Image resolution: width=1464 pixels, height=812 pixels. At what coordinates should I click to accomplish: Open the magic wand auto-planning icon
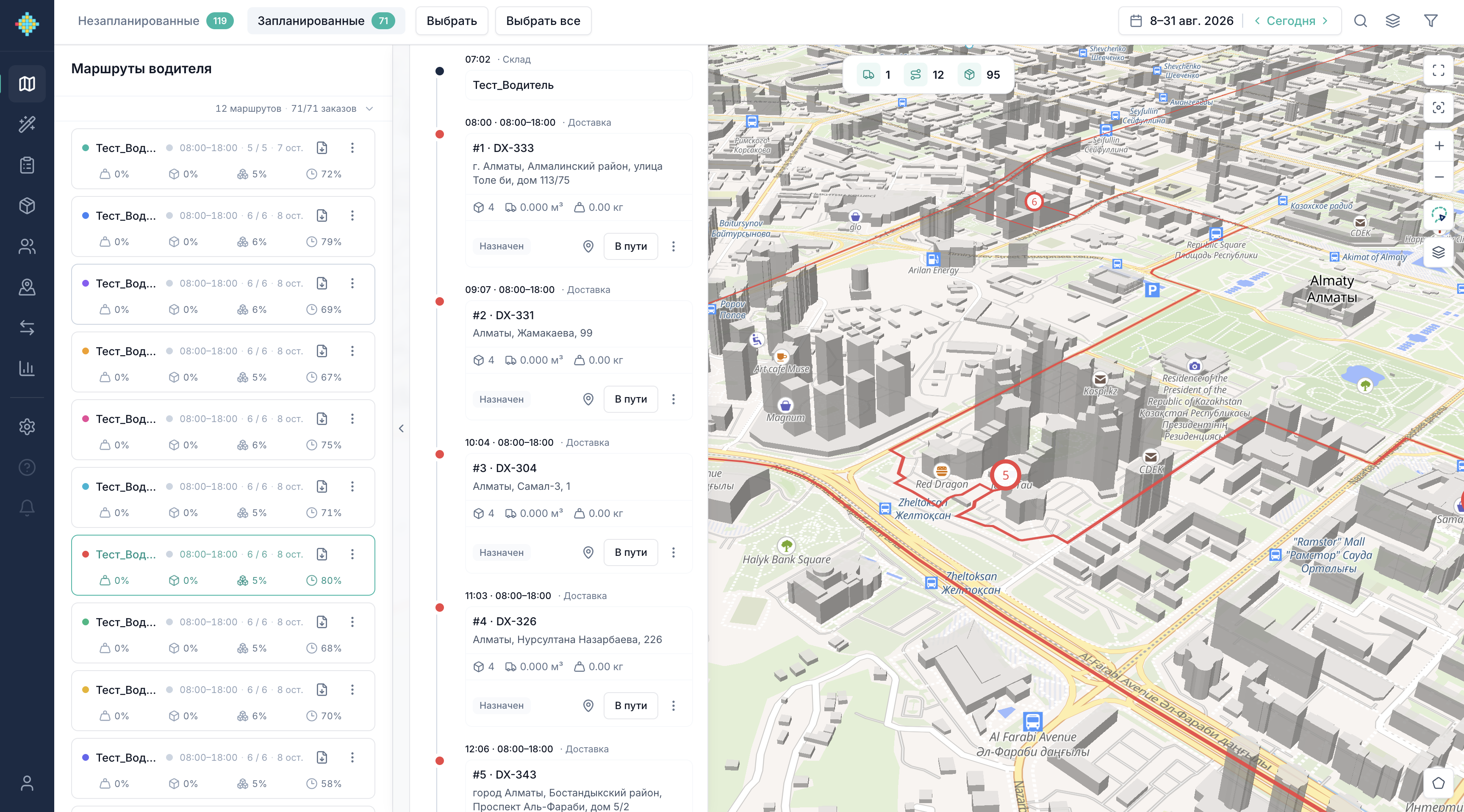click(x=27, y=124)
